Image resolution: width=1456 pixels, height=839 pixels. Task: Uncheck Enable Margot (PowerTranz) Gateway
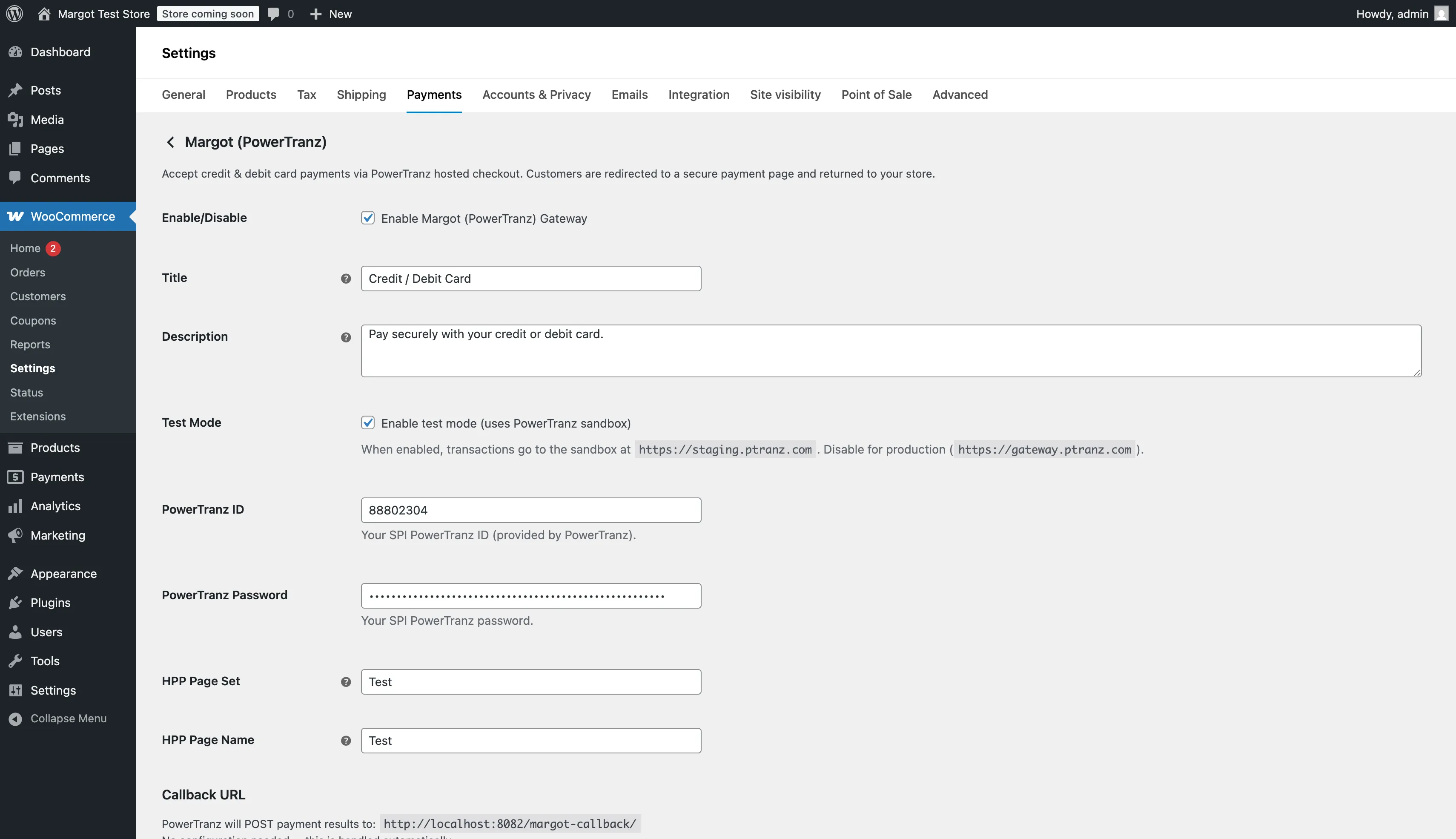pos(368,218)
